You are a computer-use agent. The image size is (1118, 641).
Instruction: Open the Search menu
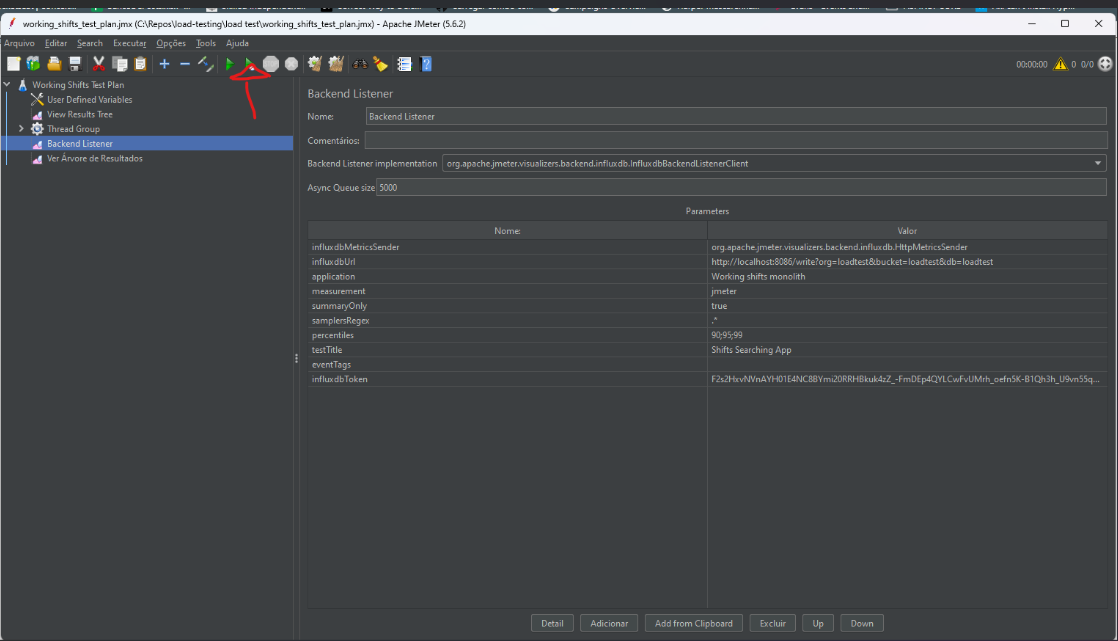click(x=90, y=43)
